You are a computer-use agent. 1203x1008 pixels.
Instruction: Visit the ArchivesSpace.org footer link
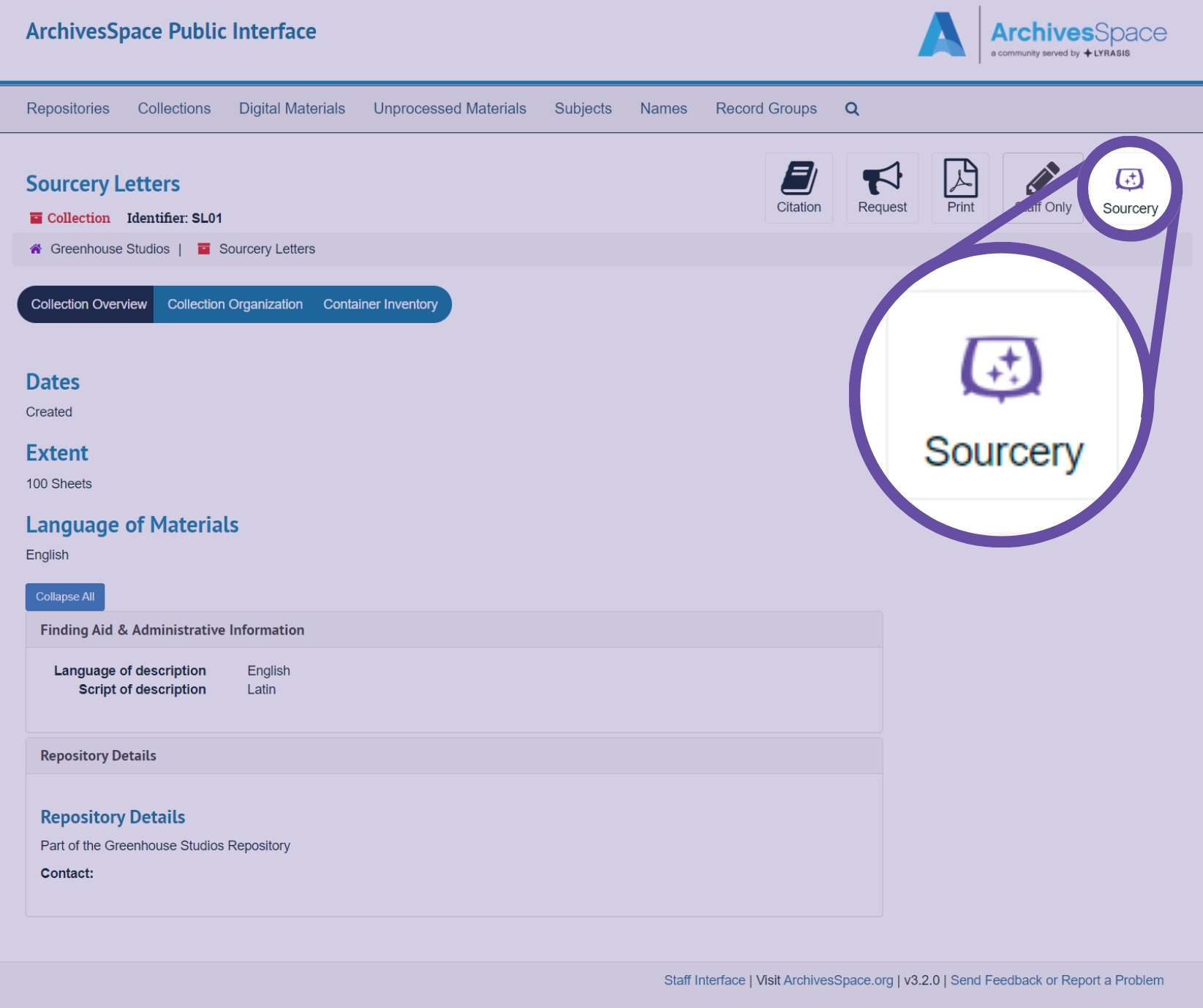tap(838, 980)
